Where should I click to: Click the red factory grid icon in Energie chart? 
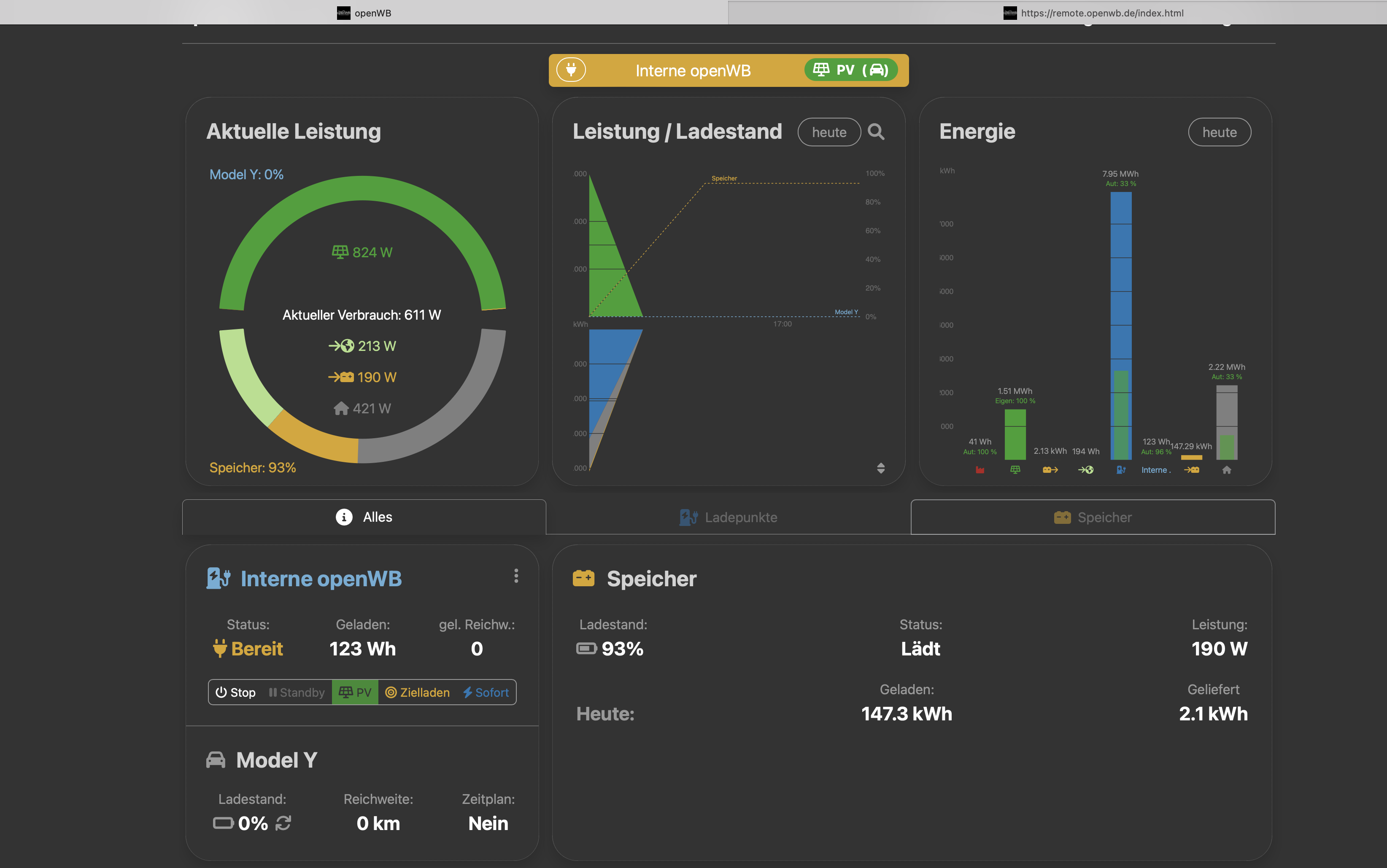point(980,470)
